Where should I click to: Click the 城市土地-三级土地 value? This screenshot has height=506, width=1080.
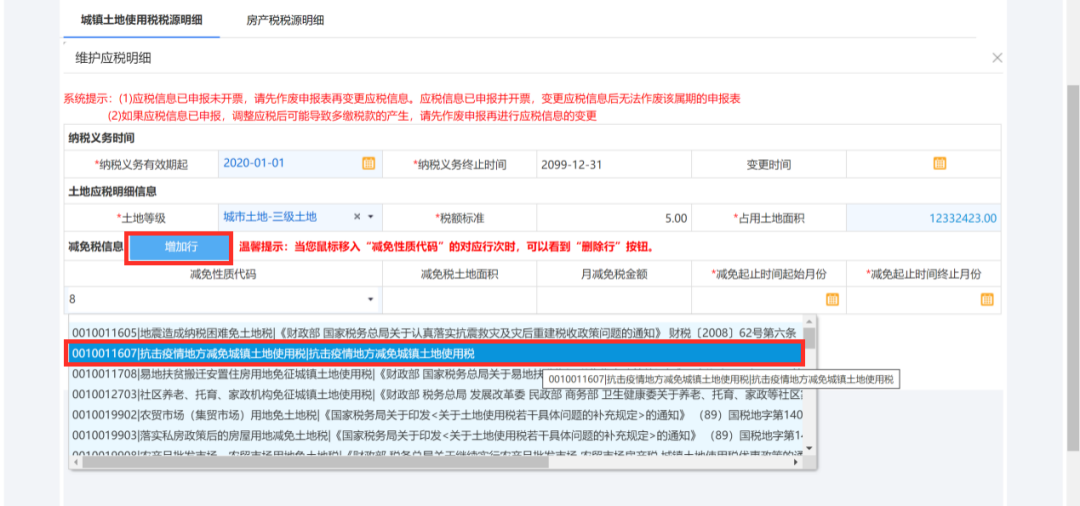269,217
